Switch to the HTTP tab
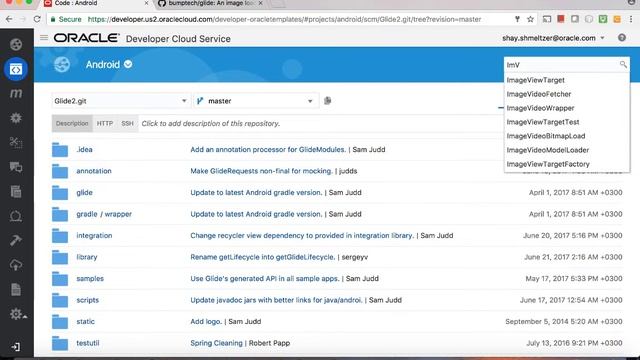This screenshot has width=640, height=360. tap(104, 123)
